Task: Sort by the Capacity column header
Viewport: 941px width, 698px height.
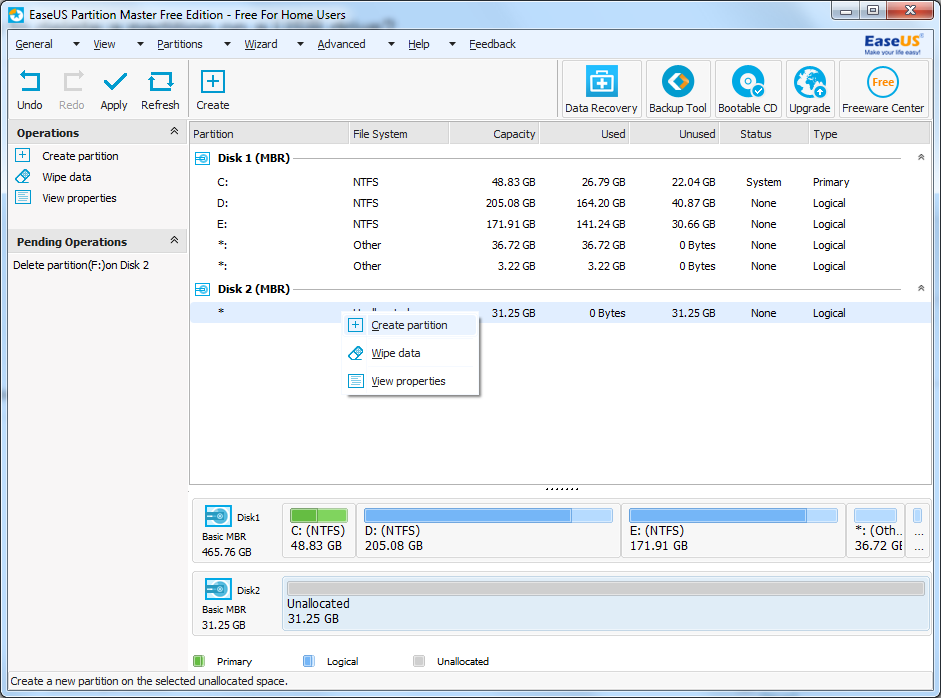Action: point(494,134)
